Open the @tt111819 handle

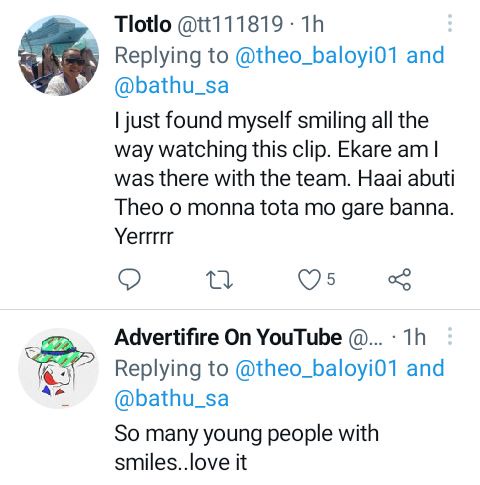230,24
